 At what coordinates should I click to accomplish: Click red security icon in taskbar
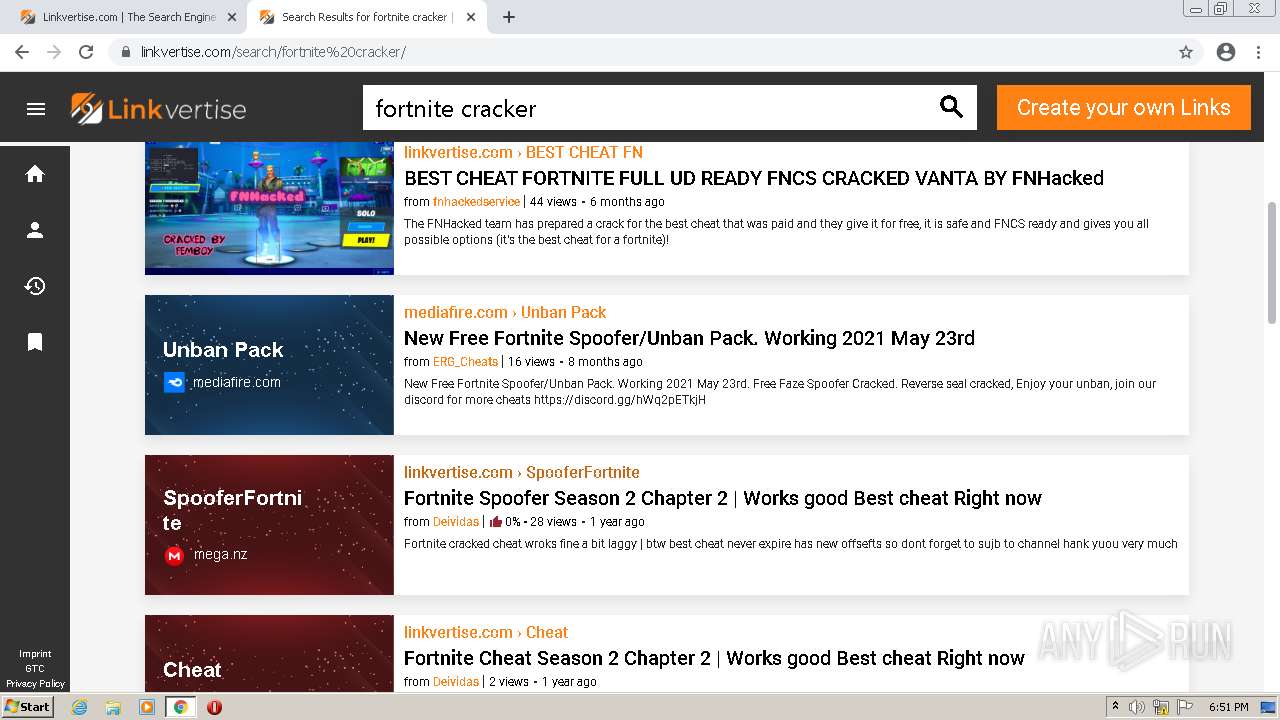point(214,707)
